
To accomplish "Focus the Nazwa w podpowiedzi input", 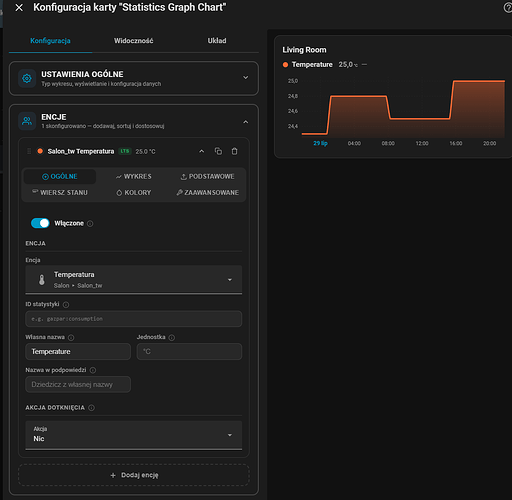I will (78, 384).
